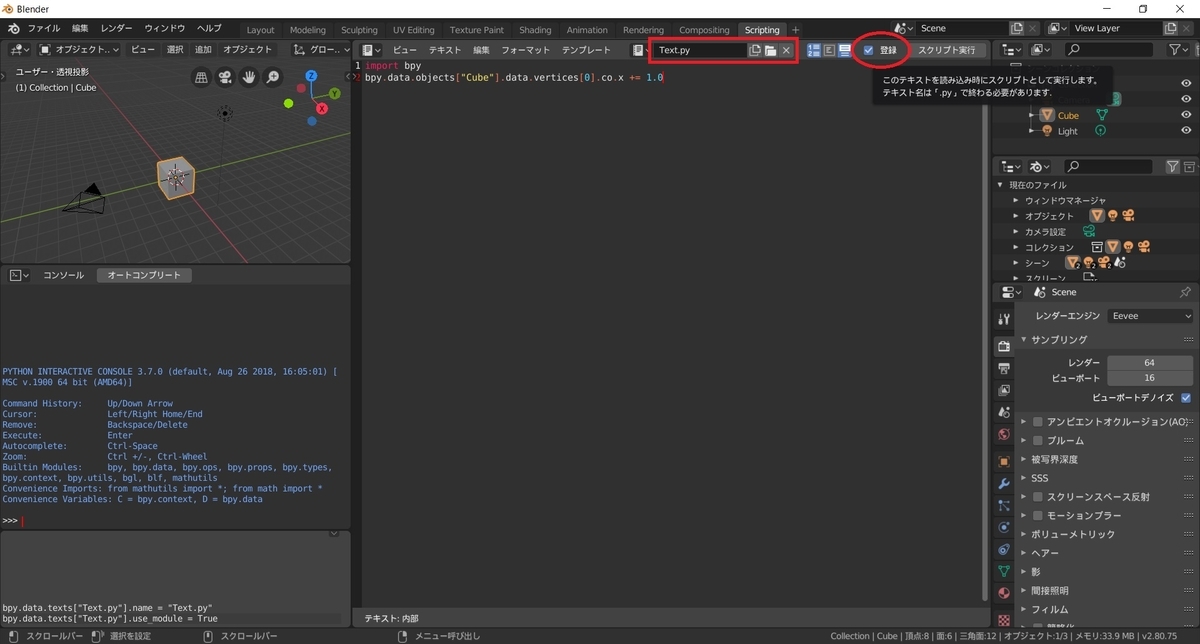Switch to the Shading workspace tab

pyautogui.click(x=535, y=30)
